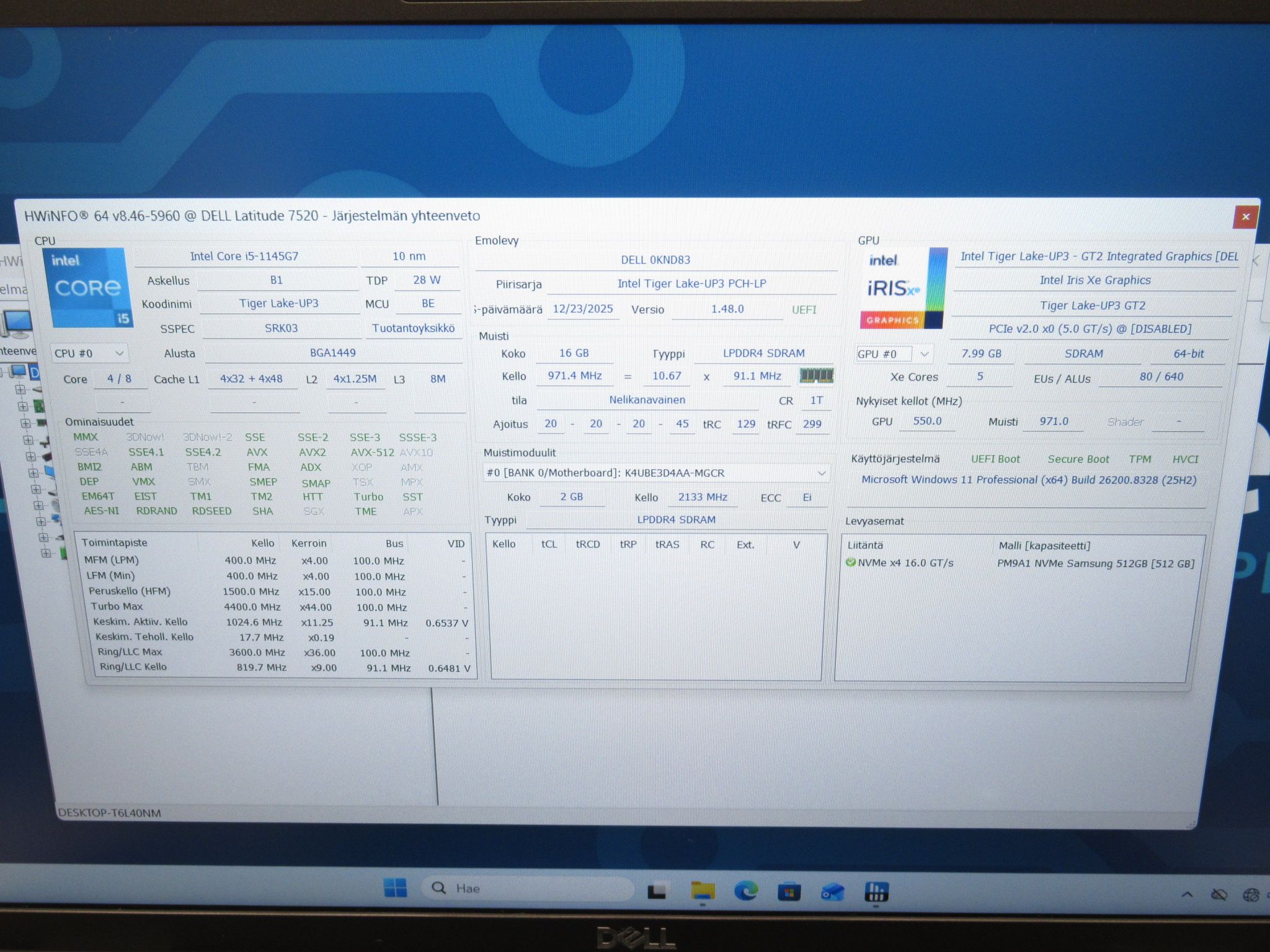Open the GPU #0 selector dropdown
Screen dimensions: 1270x952
(894, 354)
